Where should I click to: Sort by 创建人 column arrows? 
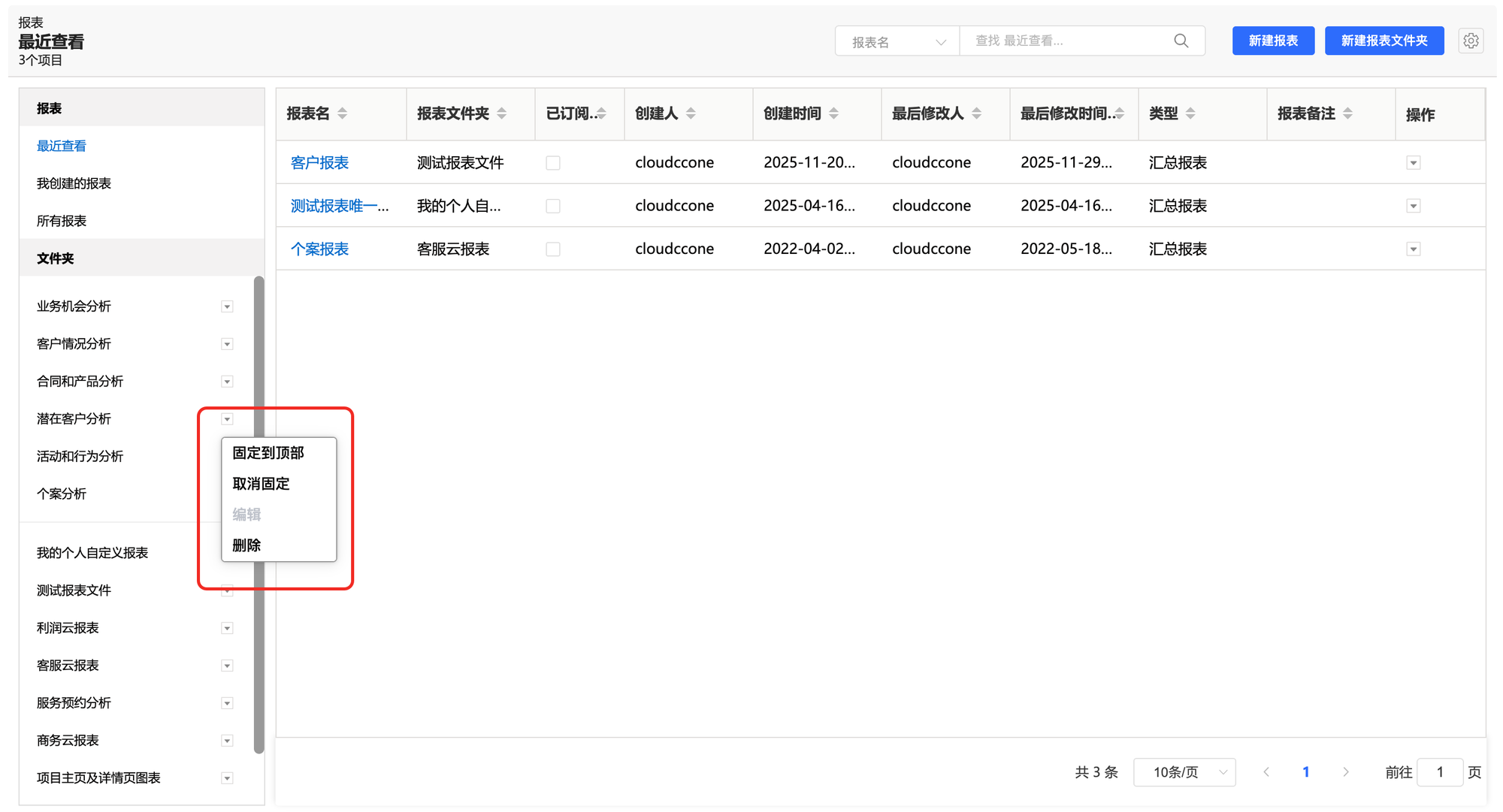pos(691,113)
